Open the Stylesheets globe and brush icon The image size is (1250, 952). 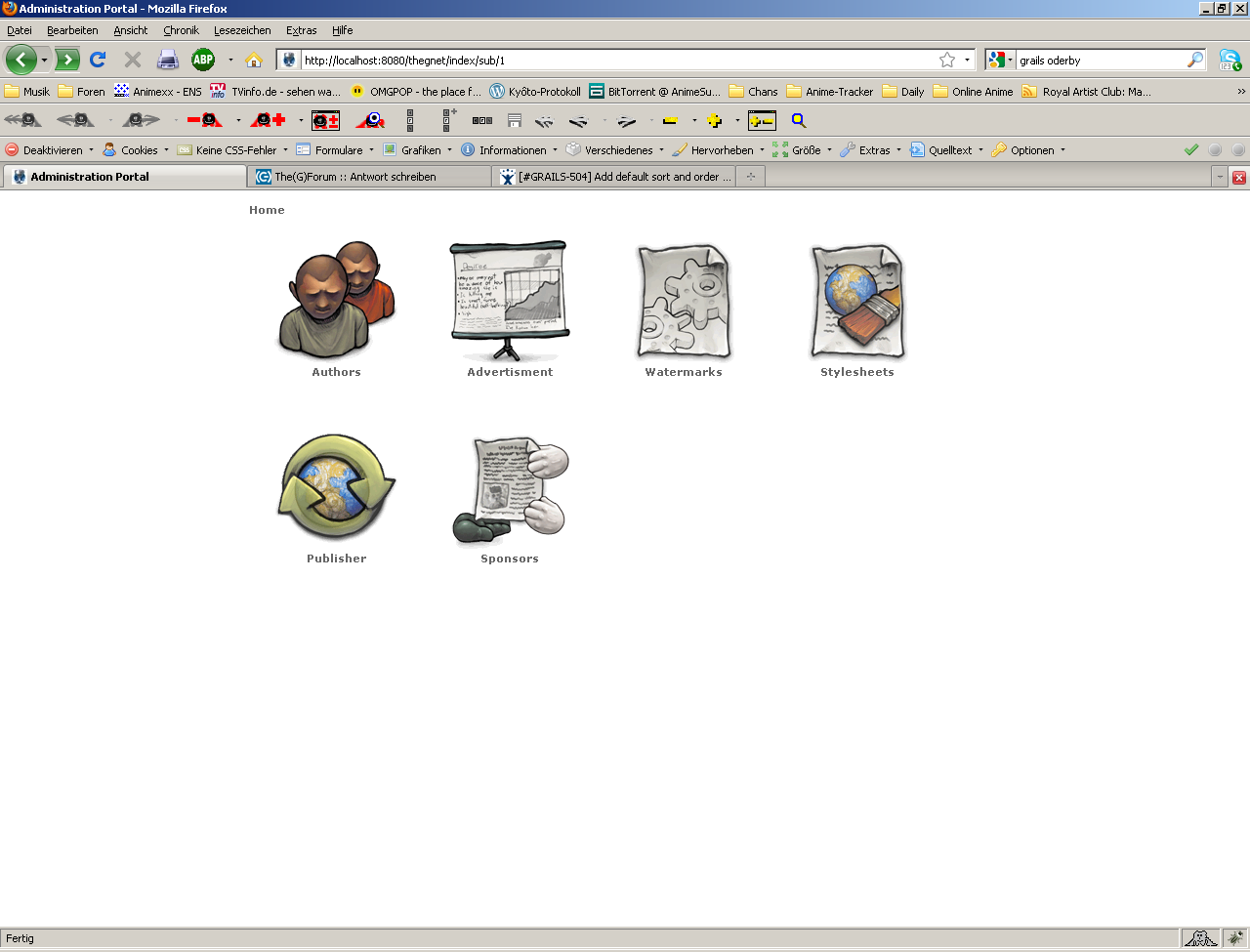point(857,301)
